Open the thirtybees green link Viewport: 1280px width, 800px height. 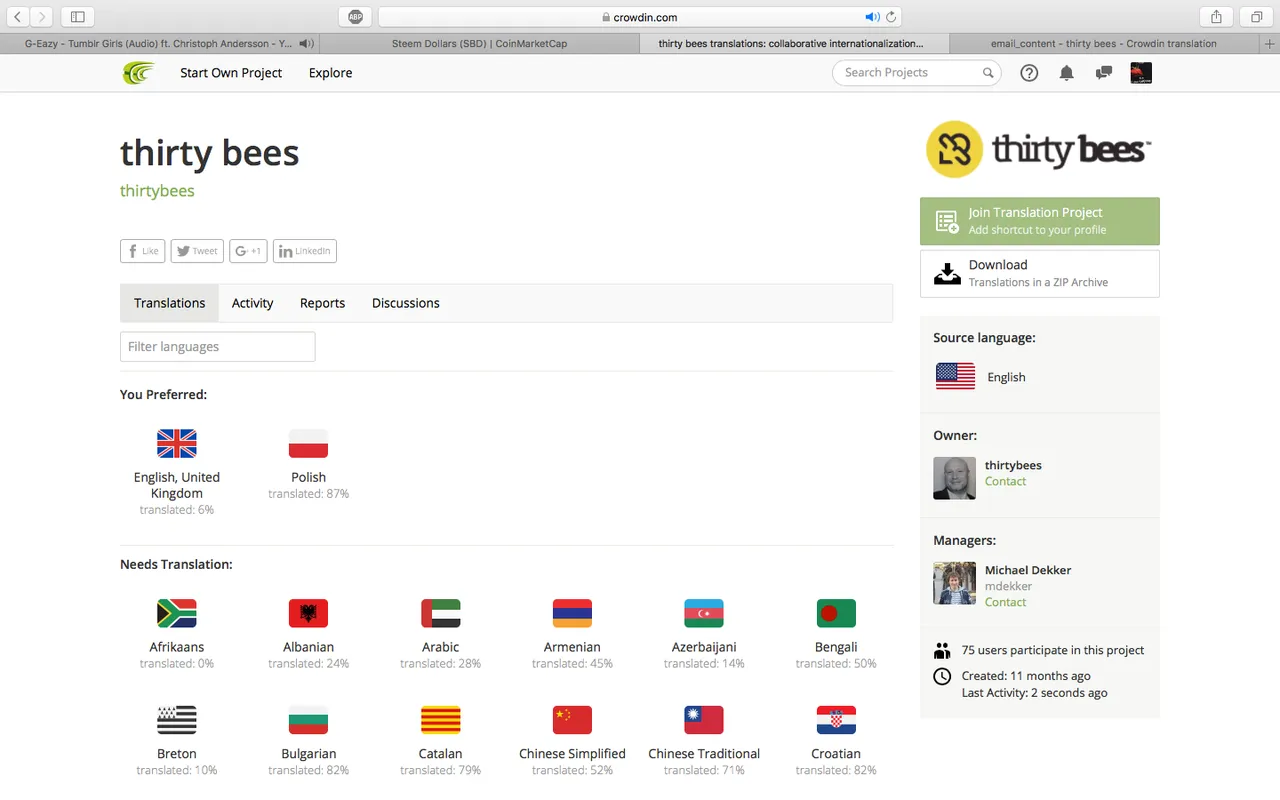(x=157, y=191)
